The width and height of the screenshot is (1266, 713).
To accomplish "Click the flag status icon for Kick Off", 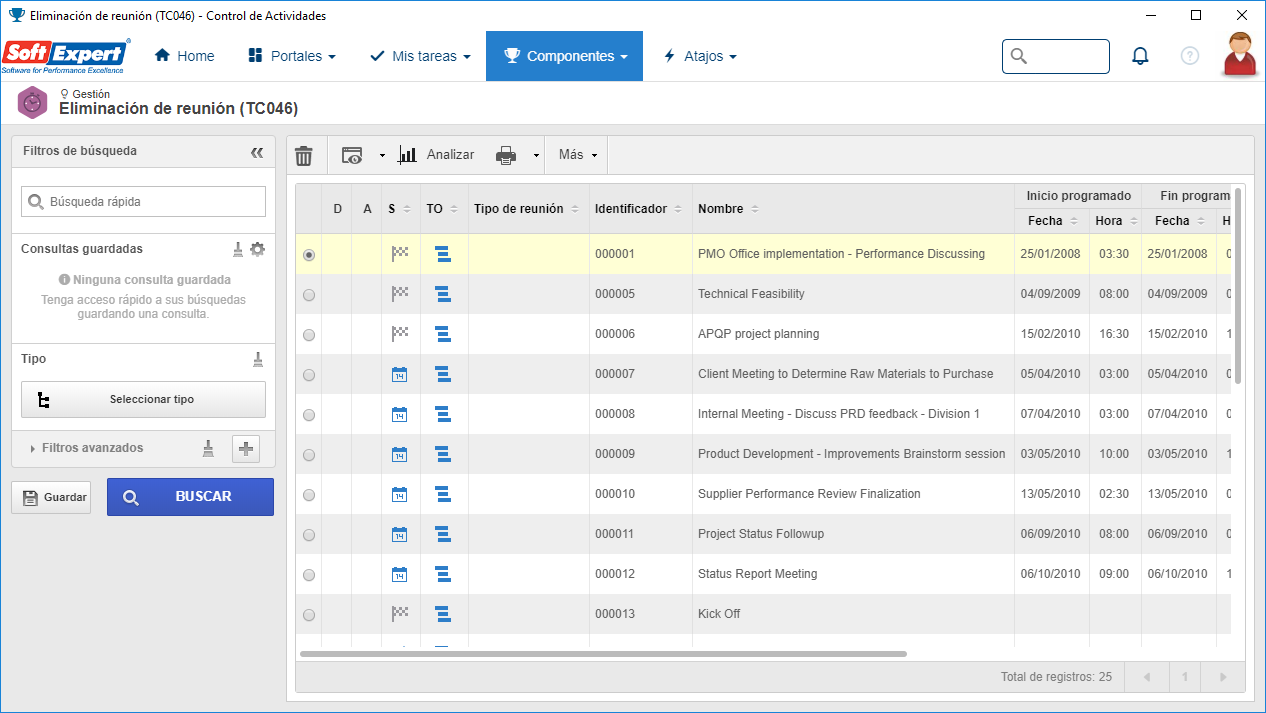I will (400, 614).
